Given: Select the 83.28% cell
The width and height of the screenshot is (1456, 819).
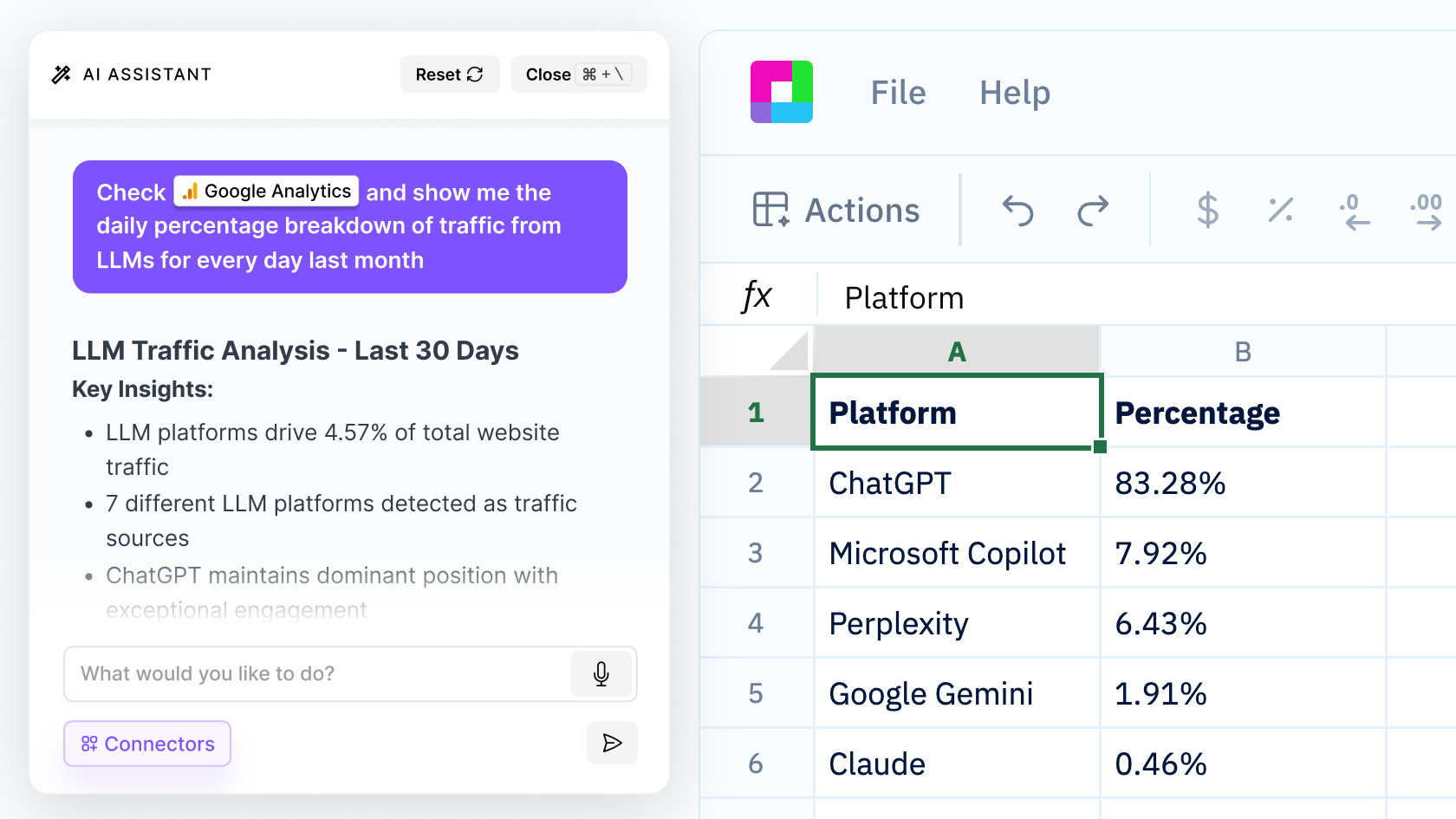Looking at the screenshot, I should tap(1243, 482).
